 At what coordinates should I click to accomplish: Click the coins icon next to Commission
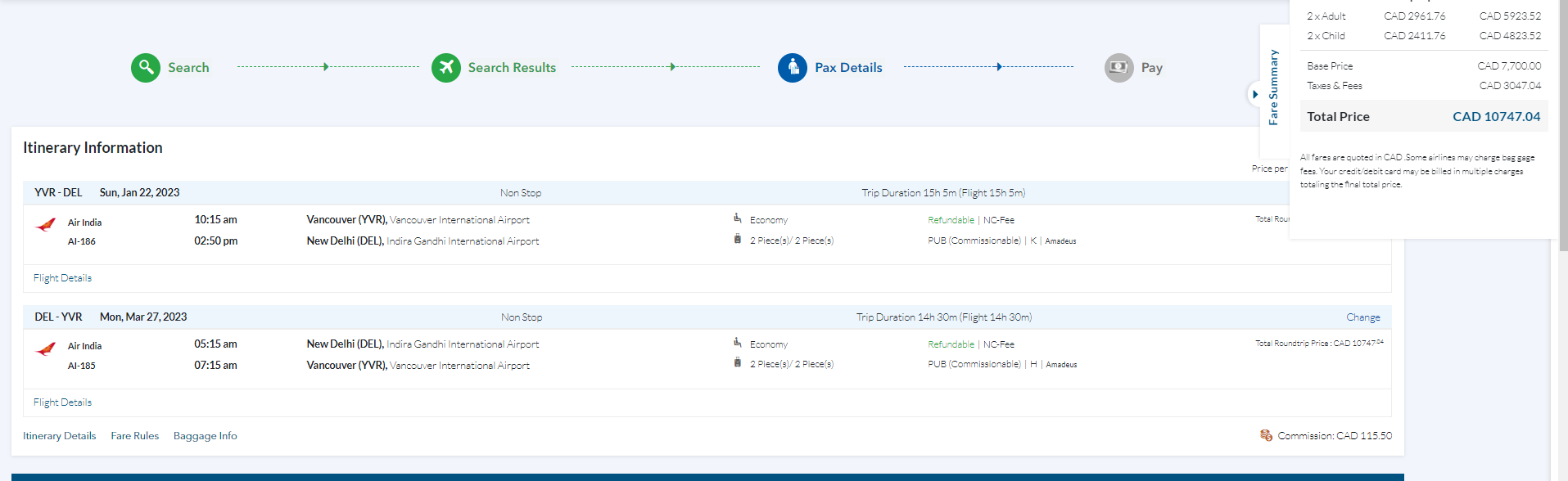point(1266,435)
